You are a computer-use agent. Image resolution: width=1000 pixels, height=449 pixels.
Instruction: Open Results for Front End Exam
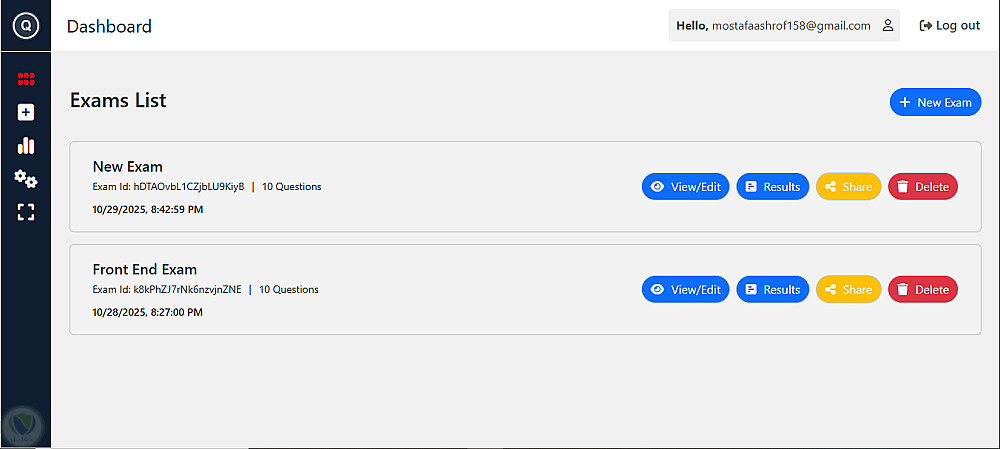click(x=772, y=290)
